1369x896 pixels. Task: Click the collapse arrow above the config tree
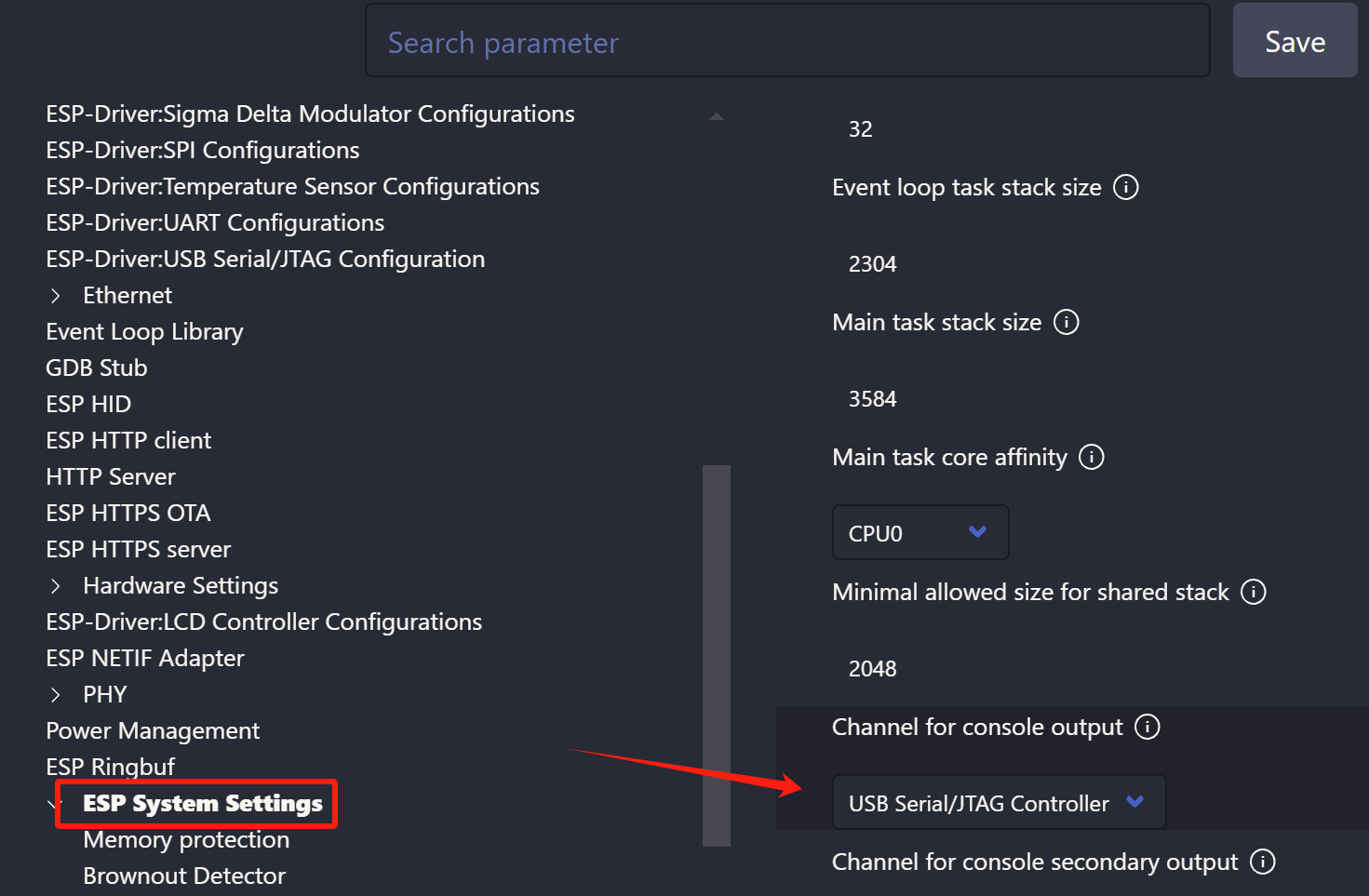(716, 114)
